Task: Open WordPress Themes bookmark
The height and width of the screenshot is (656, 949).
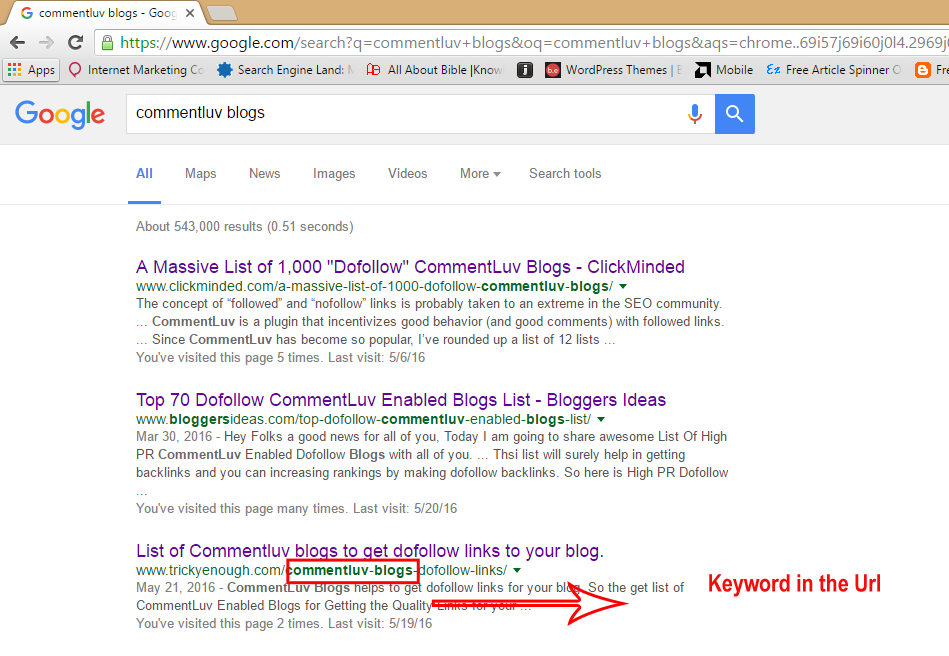Action: pyautogui.click(x=614, y=70)
